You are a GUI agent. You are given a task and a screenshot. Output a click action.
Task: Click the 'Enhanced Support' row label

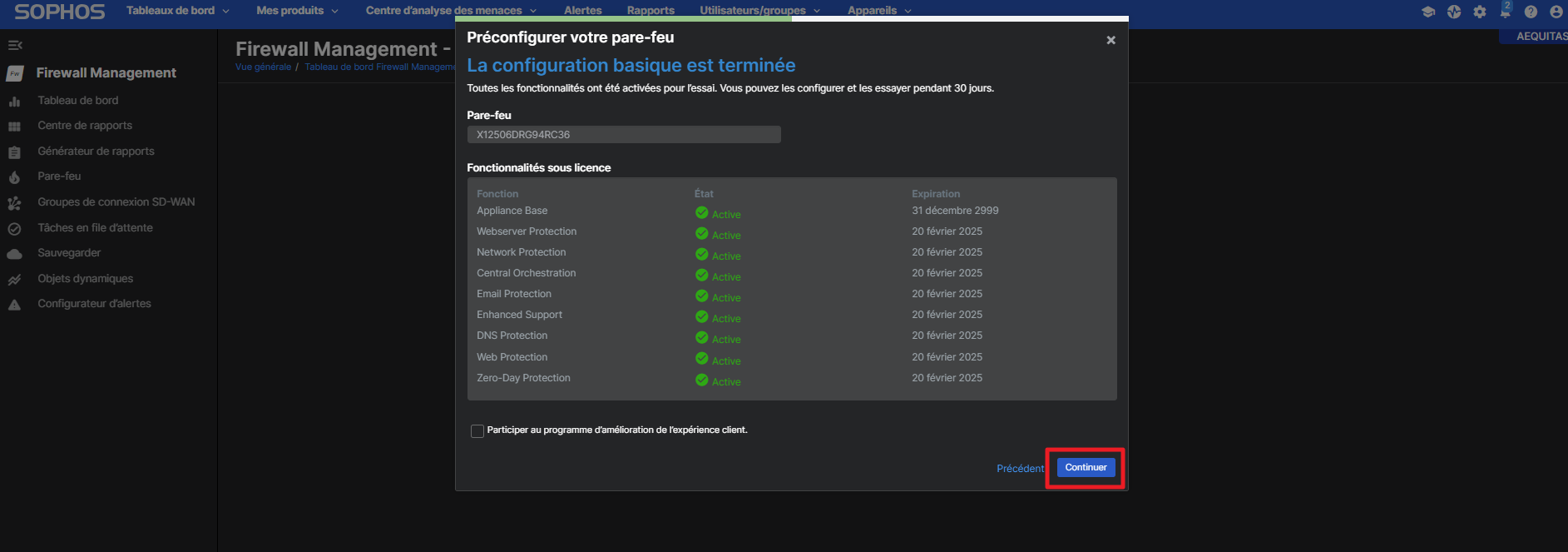[x=520, y=315]
